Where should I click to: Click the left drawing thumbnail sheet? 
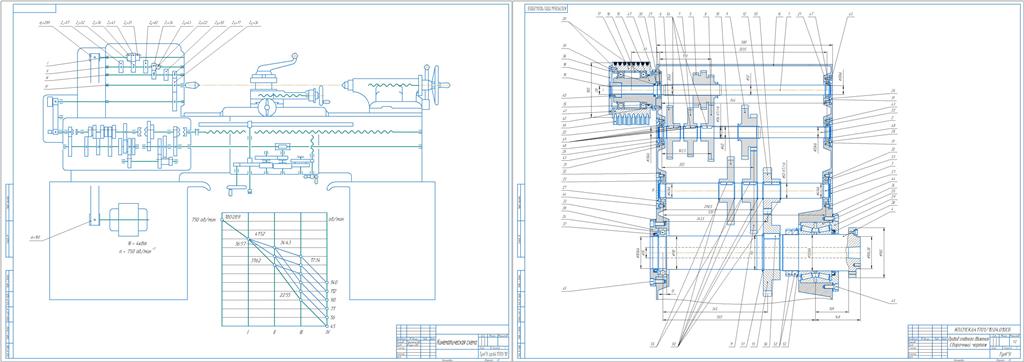click(x=255, y=181)
